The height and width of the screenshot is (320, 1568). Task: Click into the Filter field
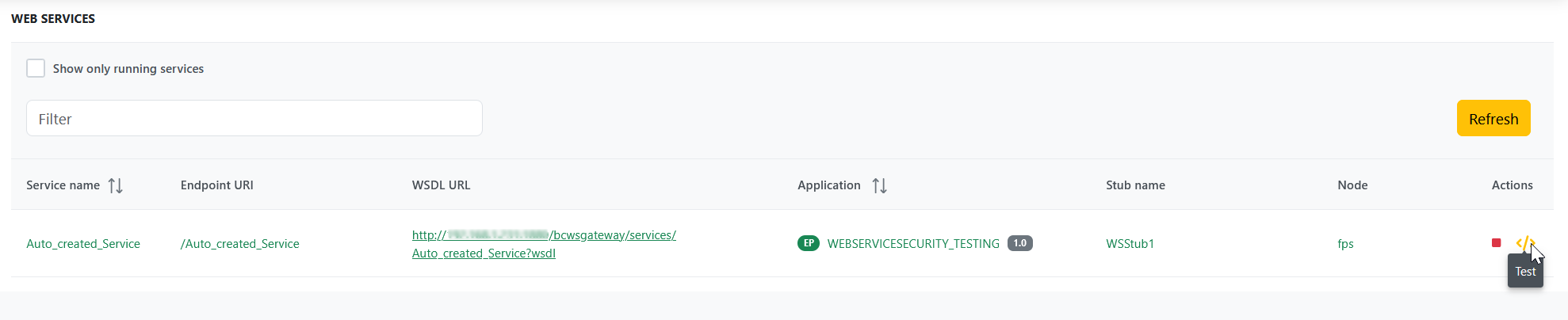click(x=254, y=118)
